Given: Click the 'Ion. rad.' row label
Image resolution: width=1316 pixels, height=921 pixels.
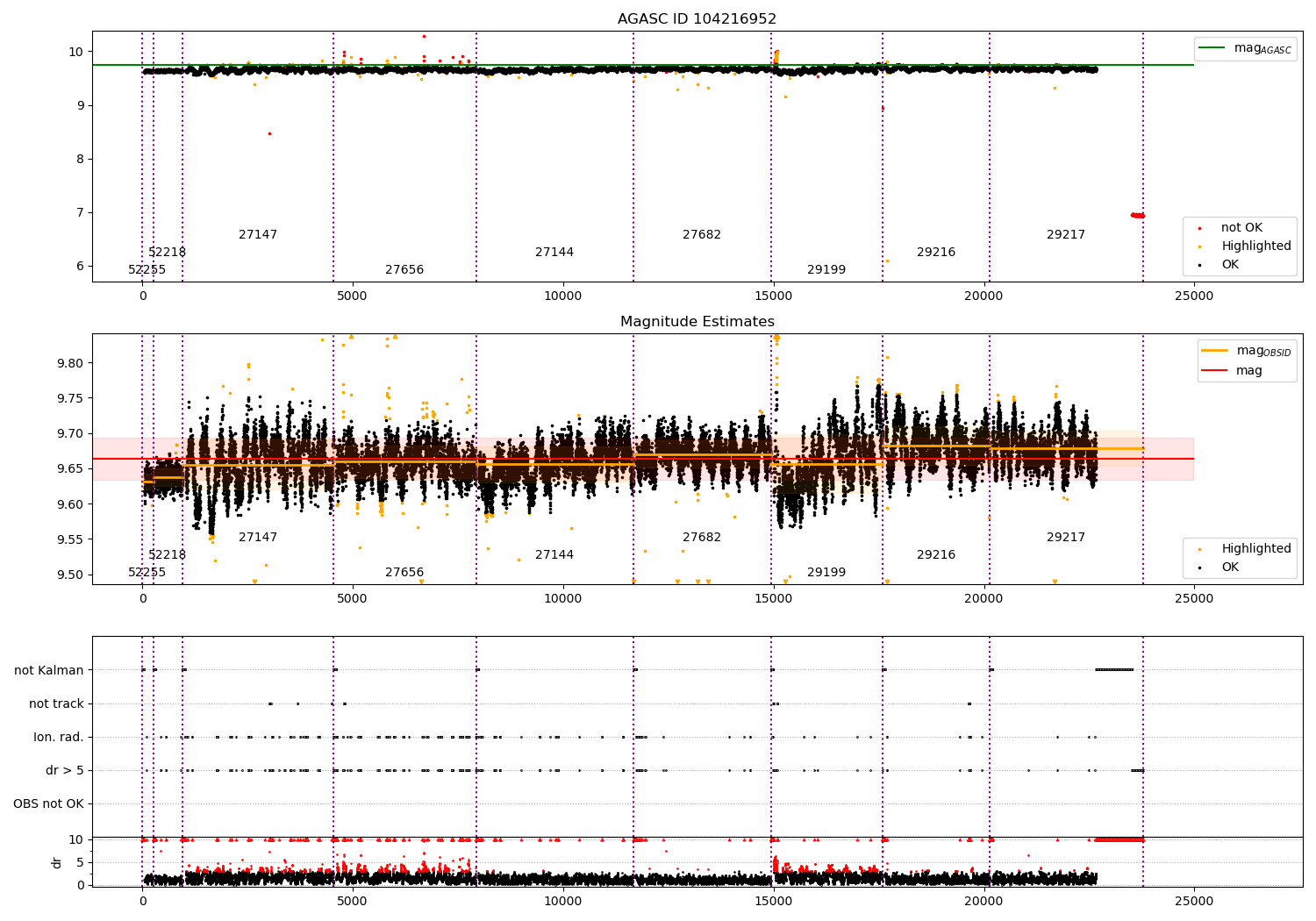Looking at the screenshot, I should (59, 737).
